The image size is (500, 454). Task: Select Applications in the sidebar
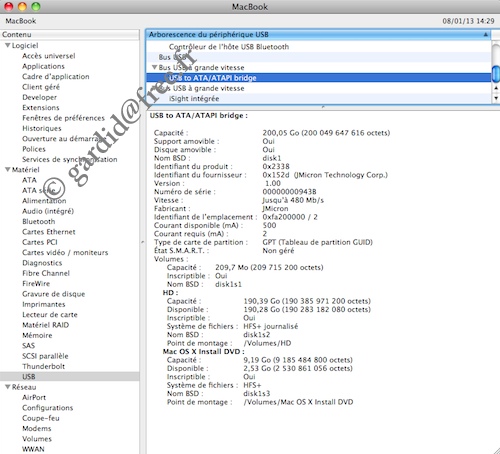pyautogui.click(x=43, y=66)
